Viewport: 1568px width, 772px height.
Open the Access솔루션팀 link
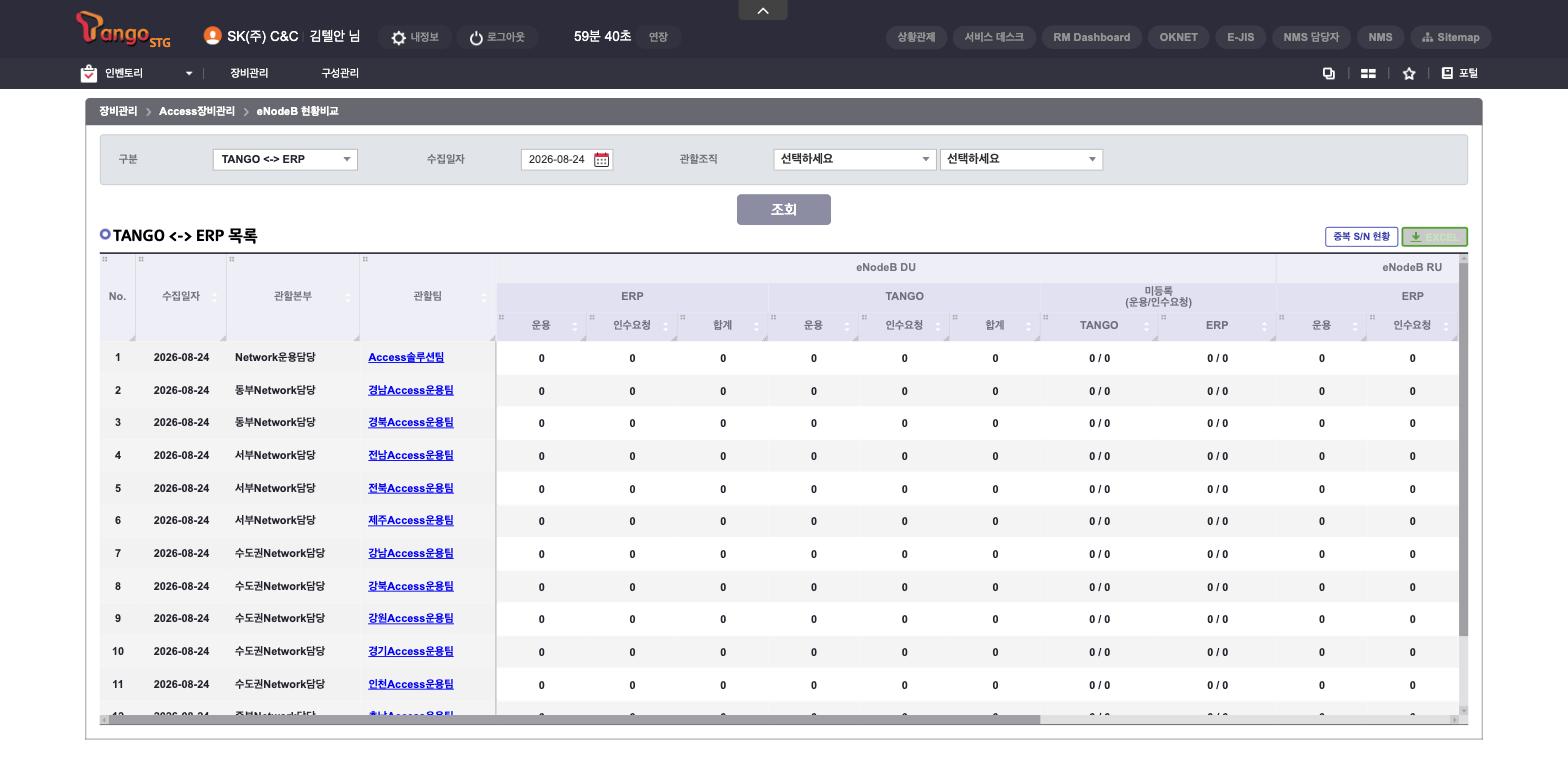coord(406,357)
